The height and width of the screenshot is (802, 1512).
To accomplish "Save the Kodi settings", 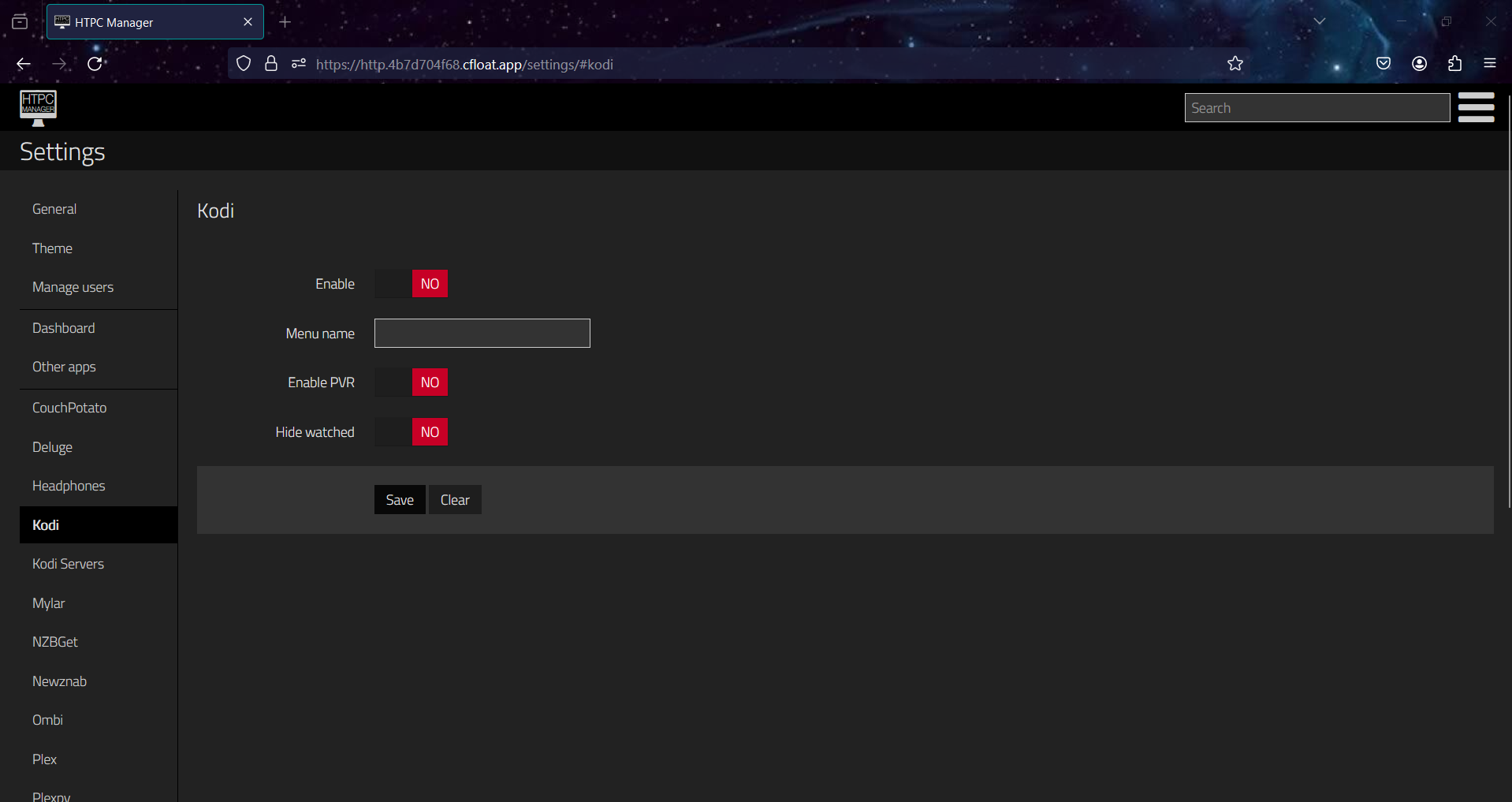I will (400, 500).
